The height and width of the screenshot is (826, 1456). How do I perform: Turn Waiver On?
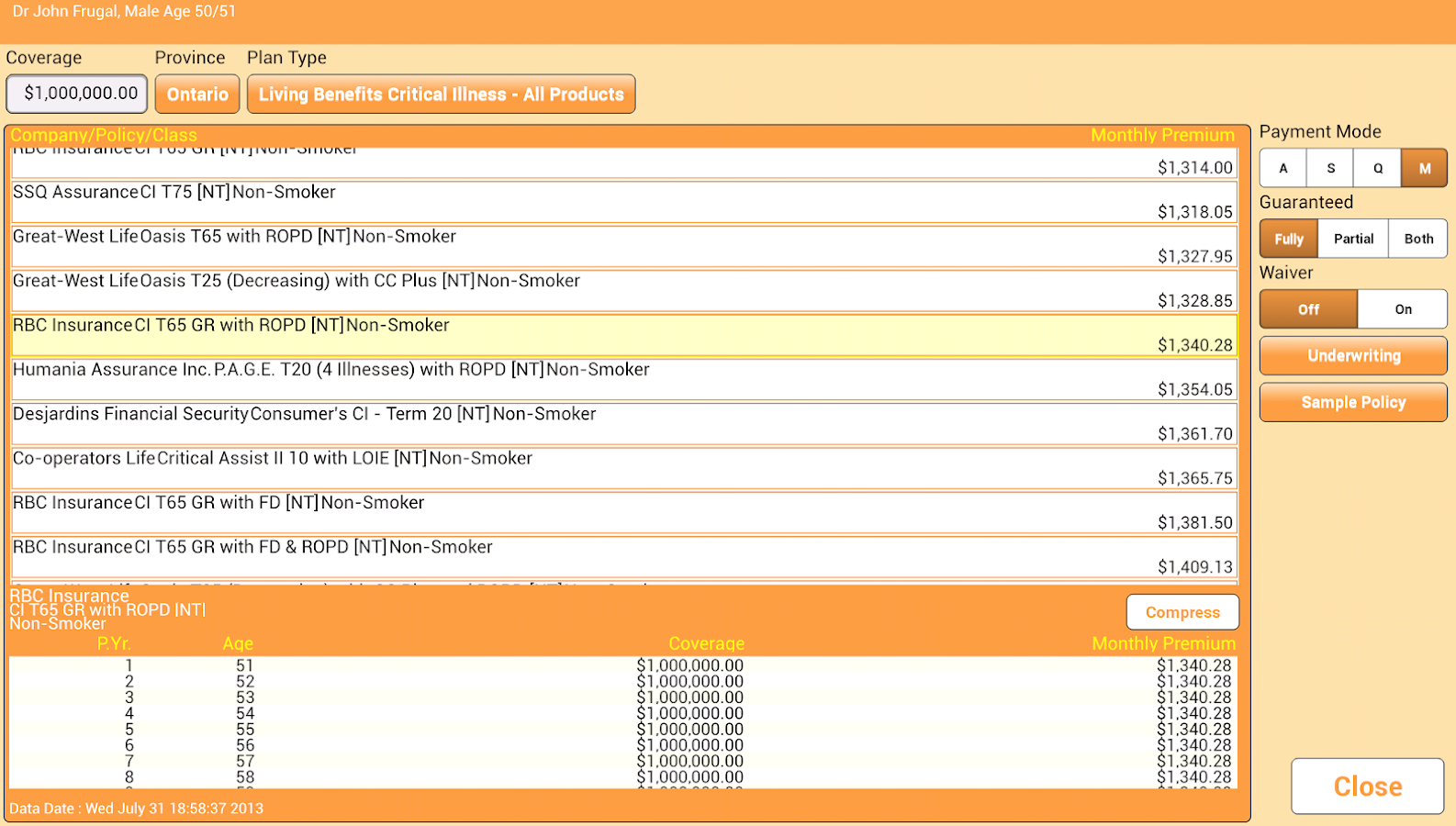click(x=1403, y=309)
